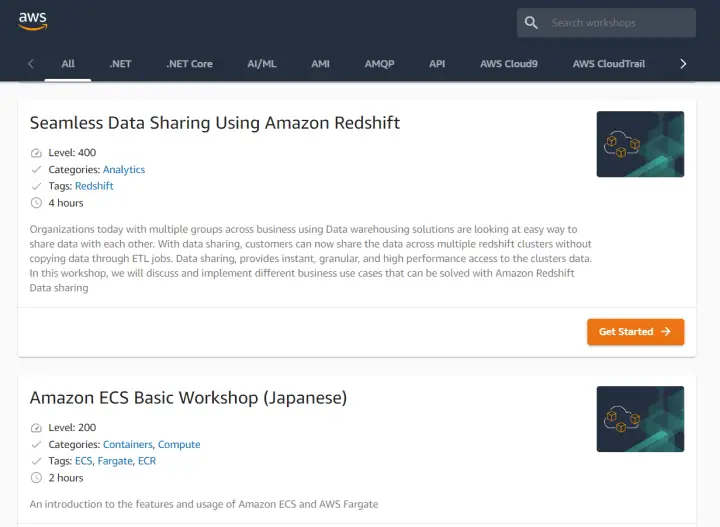Screen dimensions: 720x527
Task: Click the Redshift workshop thumbnail image
Action: 640,144
